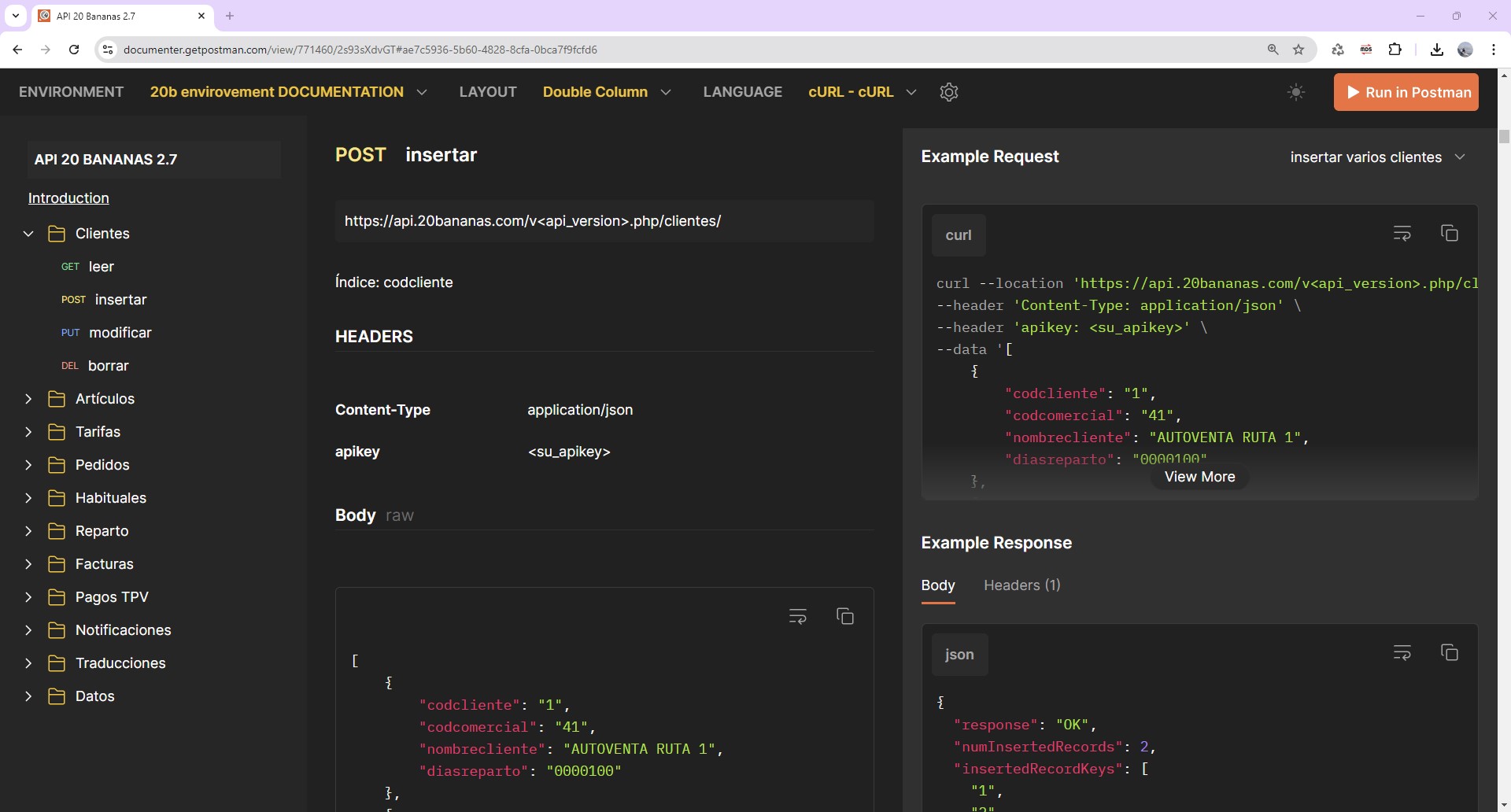Open the zoom magnifier icon in address bar

point(1273,50)
